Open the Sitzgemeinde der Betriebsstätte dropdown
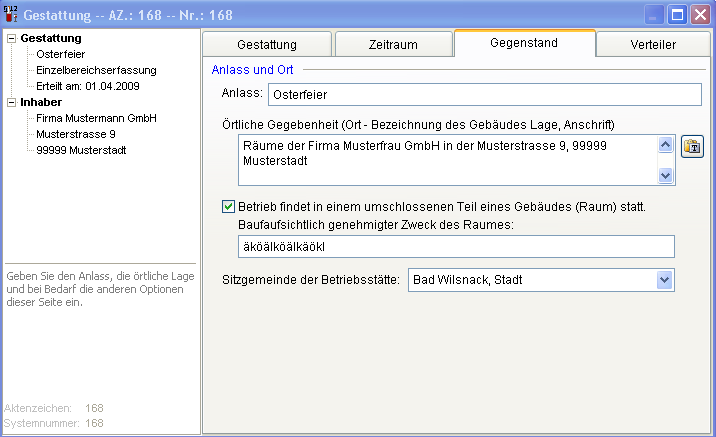The image size is (716, 437). point(665,280)
